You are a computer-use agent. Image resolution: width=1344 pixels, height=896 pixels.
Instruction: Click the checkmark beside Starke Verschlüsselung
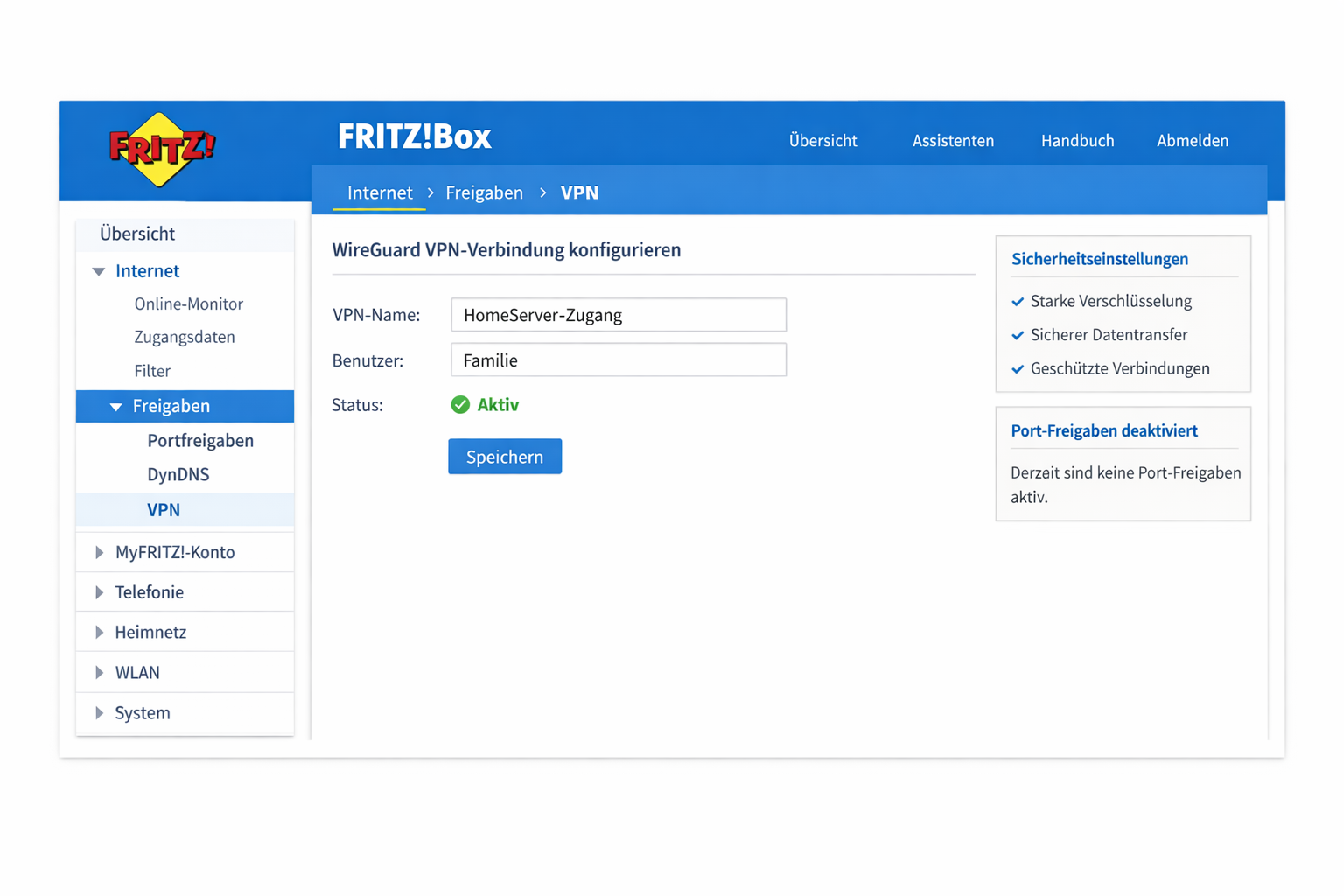pyautogui.click(x=1018, y=301)
